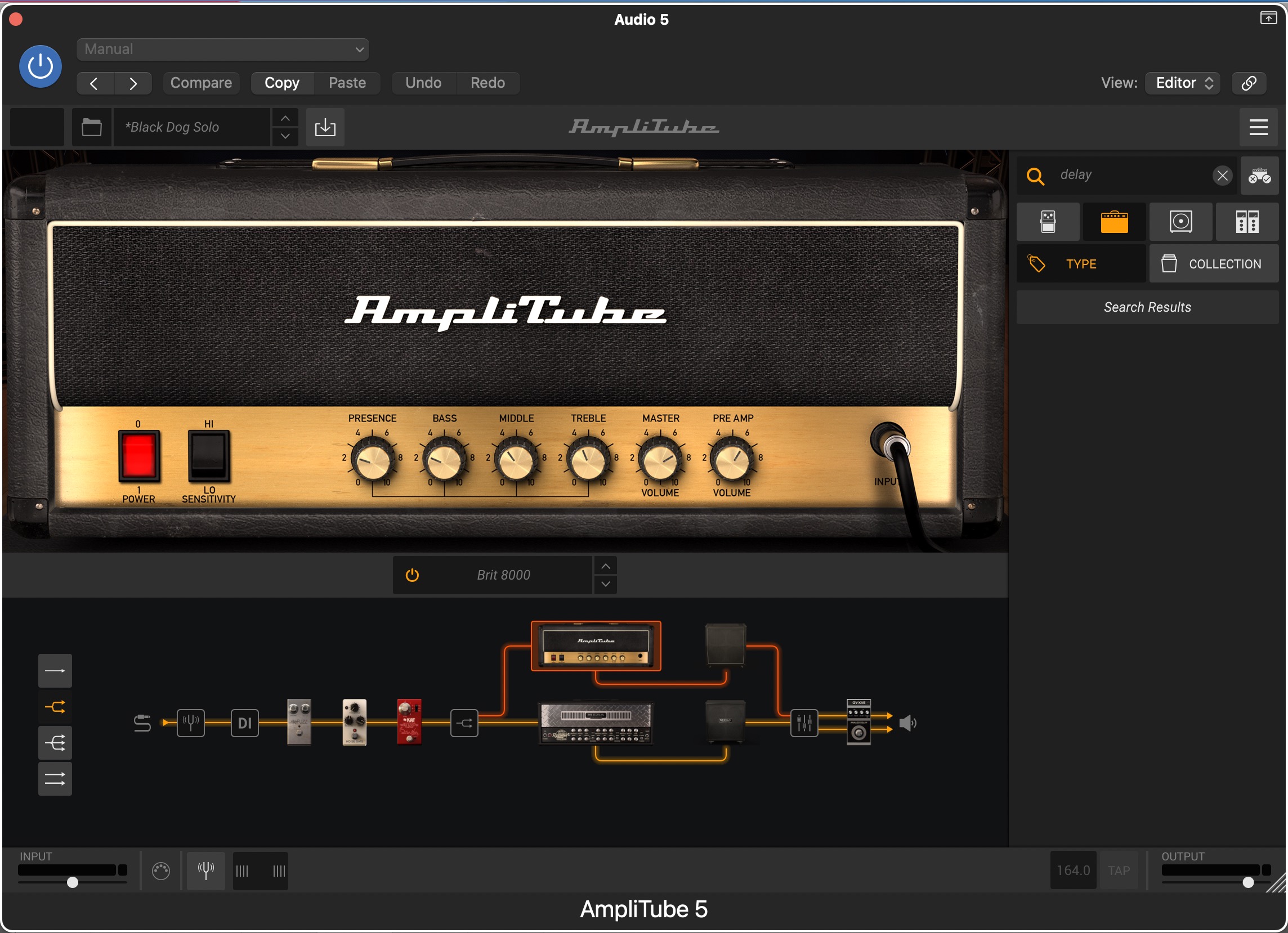Go to previous preset with left arrow
This screenshot has height=933, width=1288.
click(x=95, y=83)
